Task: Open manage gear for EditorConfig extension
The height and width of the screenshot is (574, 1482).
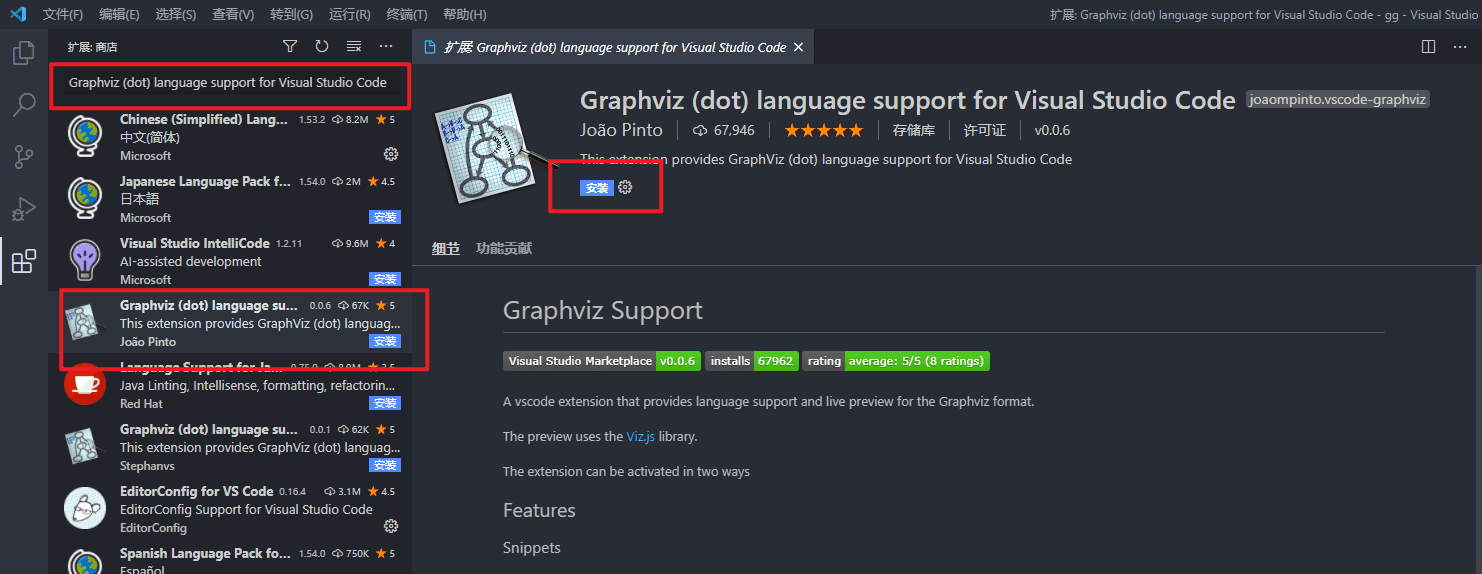Action: point(391,526)
